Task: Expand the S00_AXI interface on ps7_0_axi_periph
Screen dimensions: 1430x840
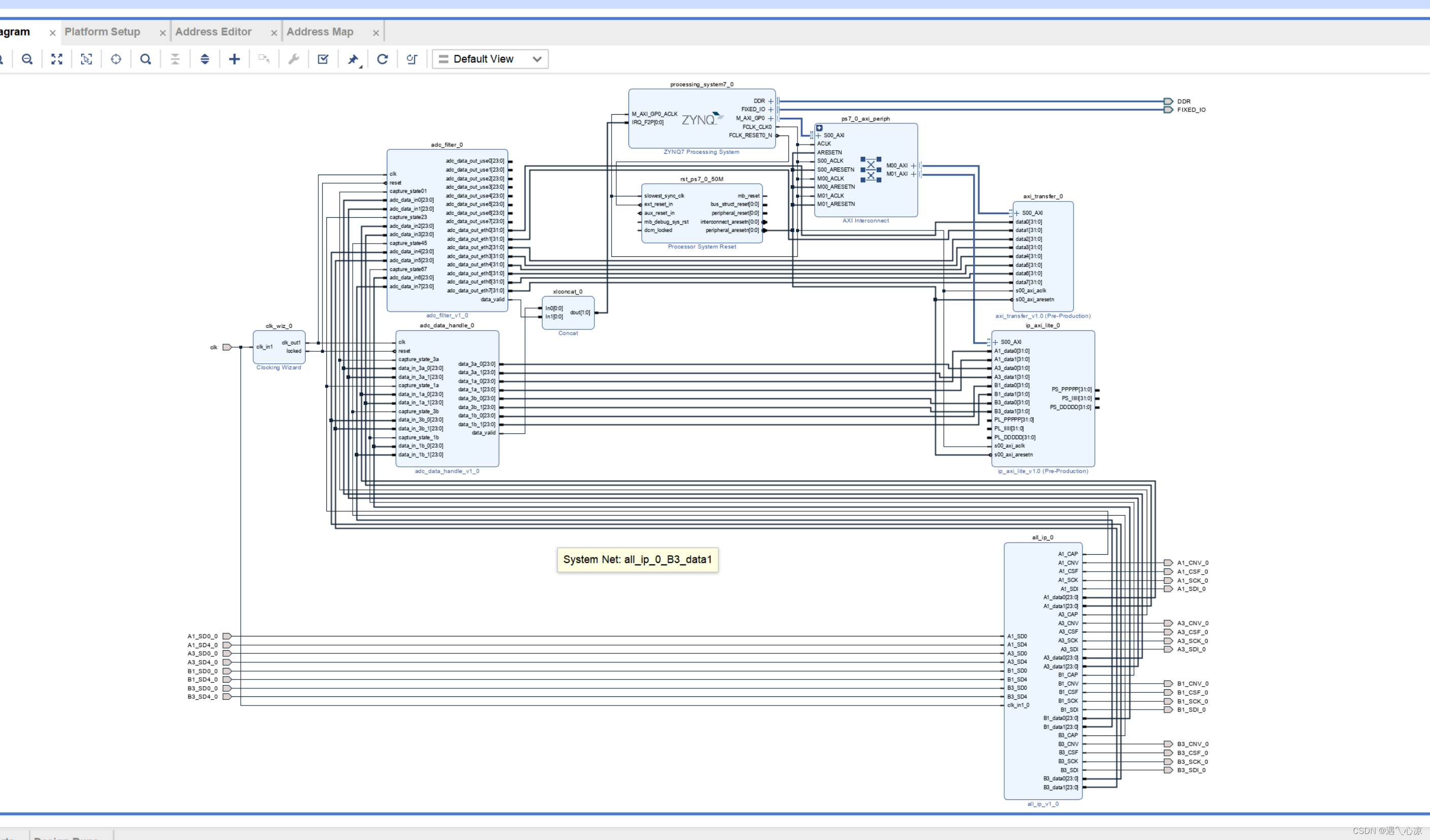Action: point(818,136)
